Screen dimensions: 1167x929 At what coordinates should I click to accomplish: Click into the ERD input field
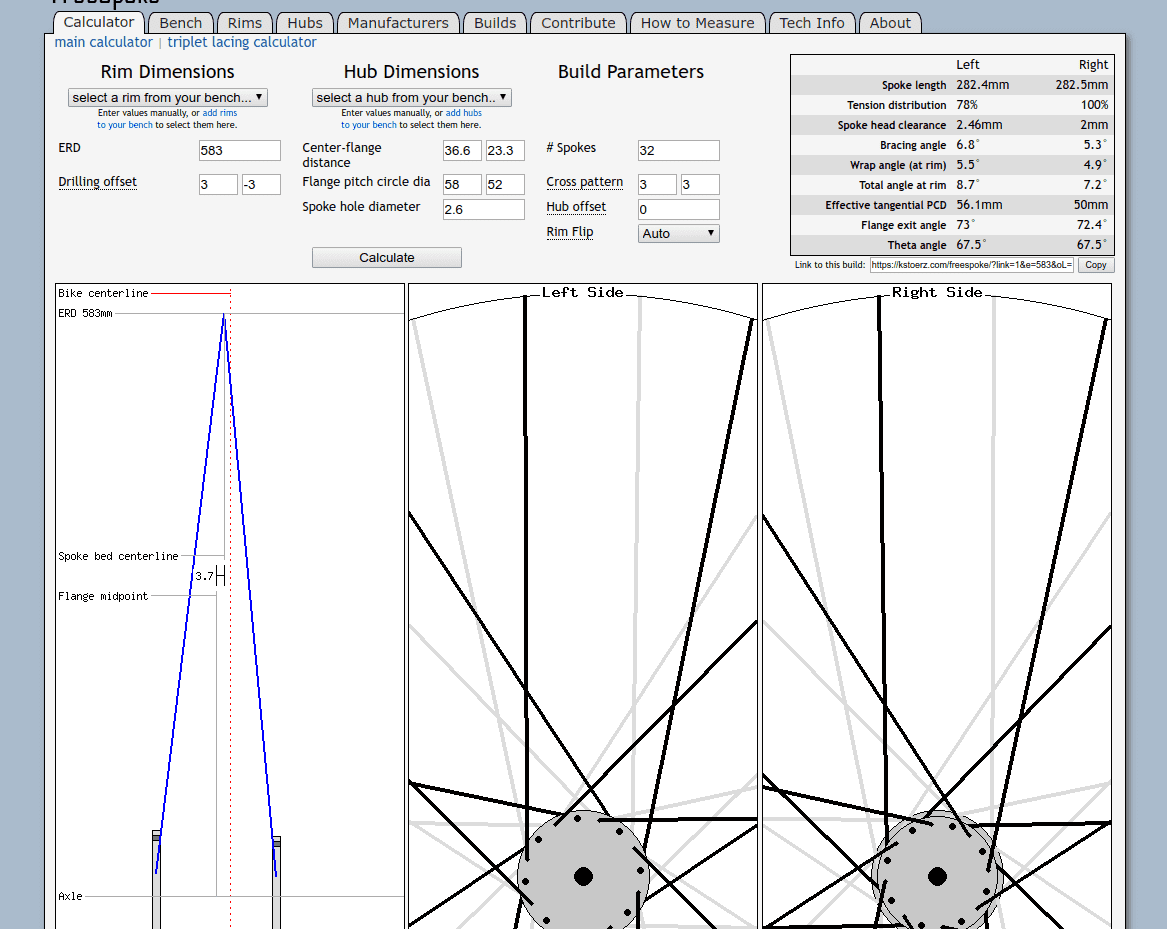click(239, 151)
